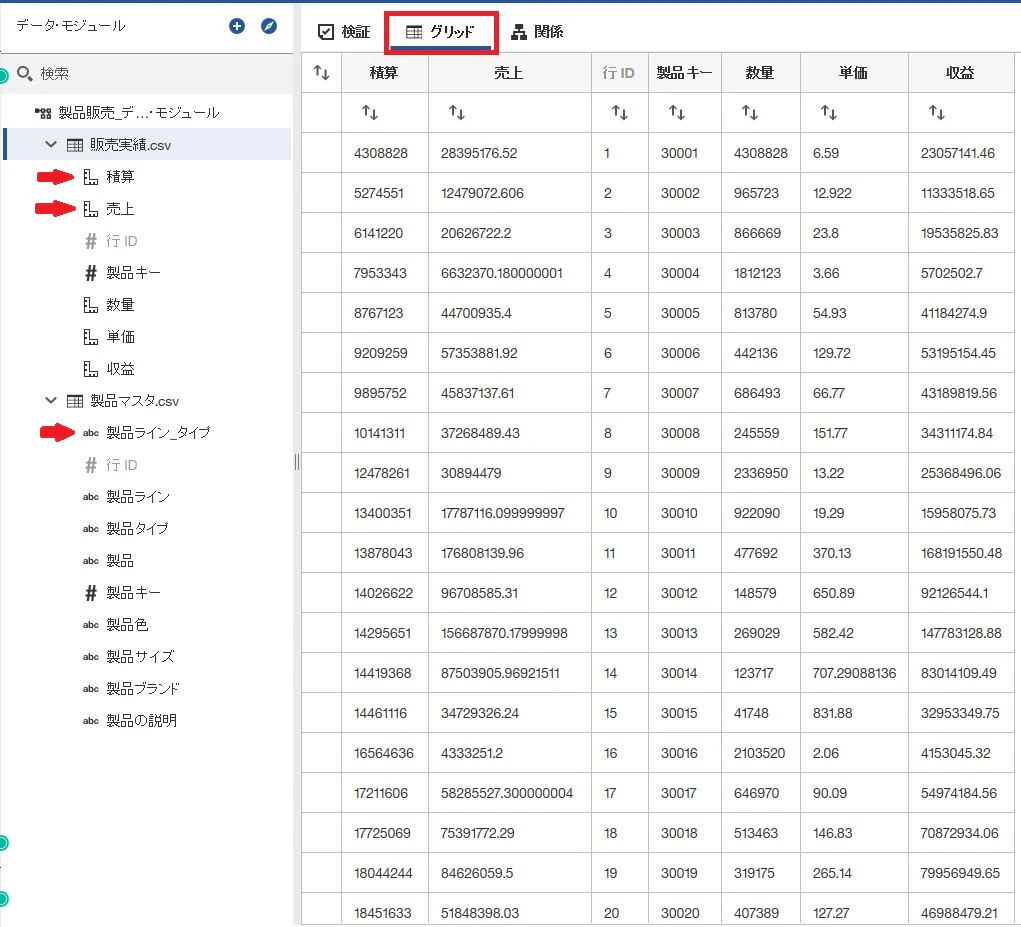Click the 収益 column header in the grid
Screen dimensions: 1021x927
[x=961, y=72]
